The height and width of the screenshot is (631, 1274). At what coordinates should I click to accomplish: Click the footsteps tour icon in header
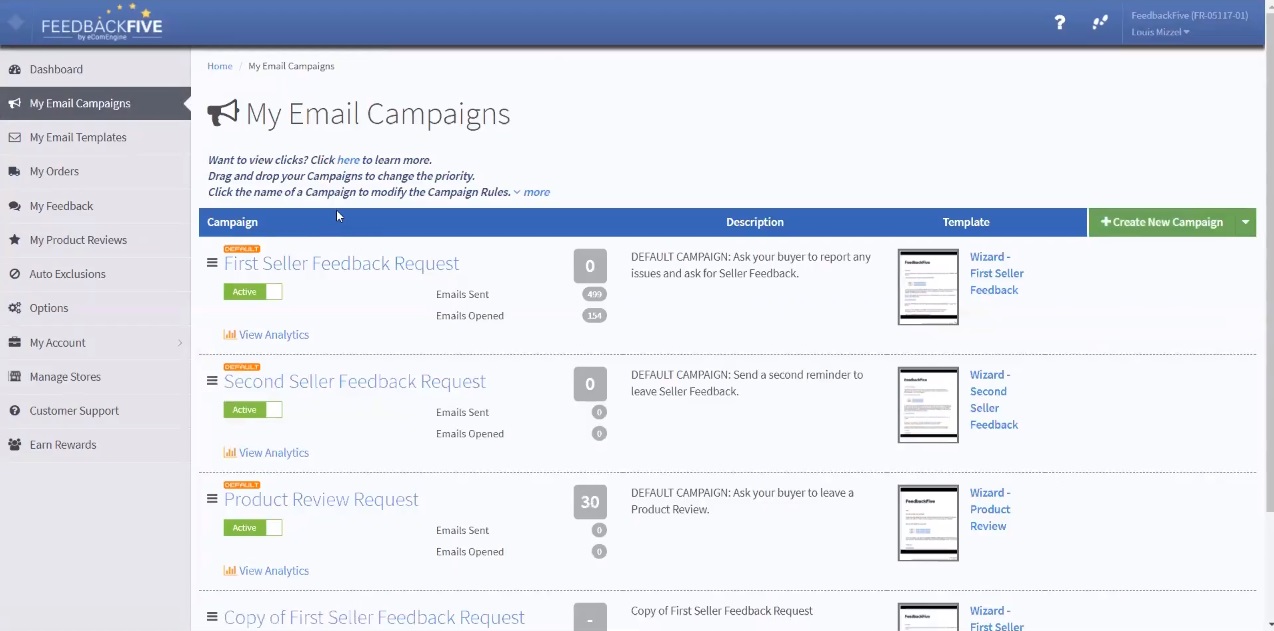click(1100, 22)
